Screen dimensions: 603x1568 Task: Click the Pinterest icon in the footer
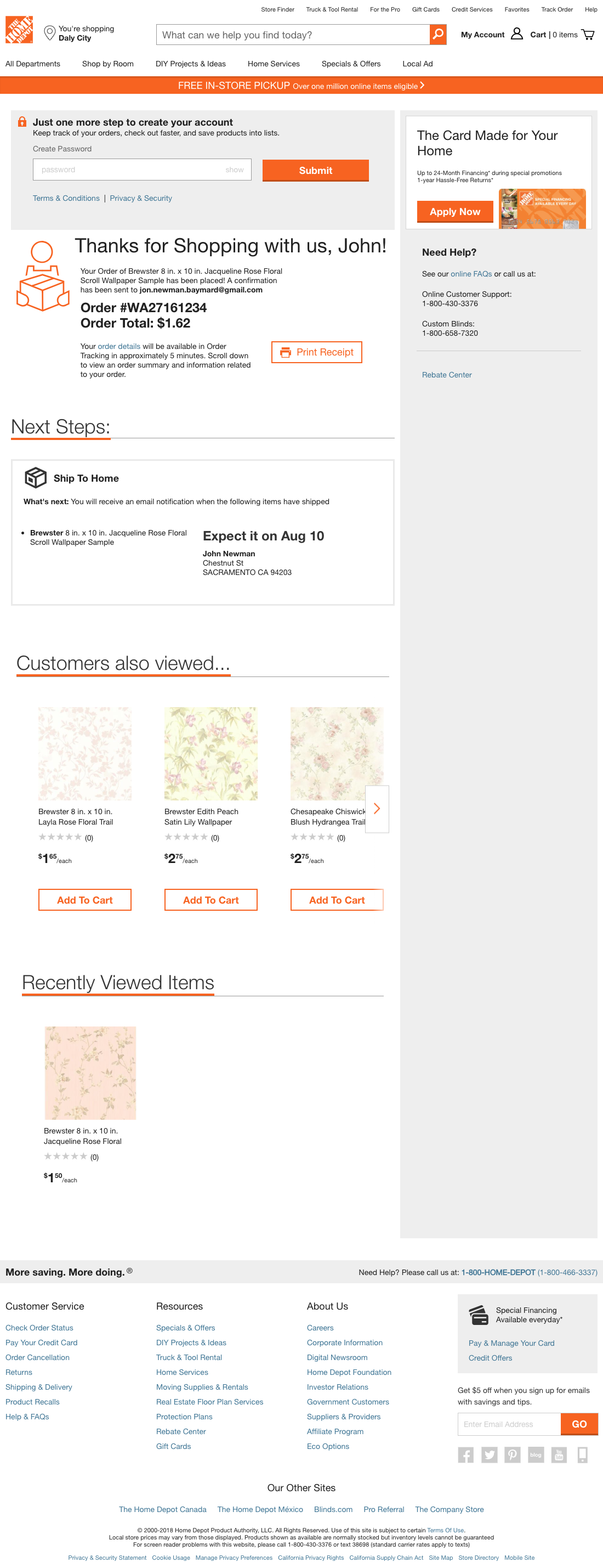[x=513, y=1455]
